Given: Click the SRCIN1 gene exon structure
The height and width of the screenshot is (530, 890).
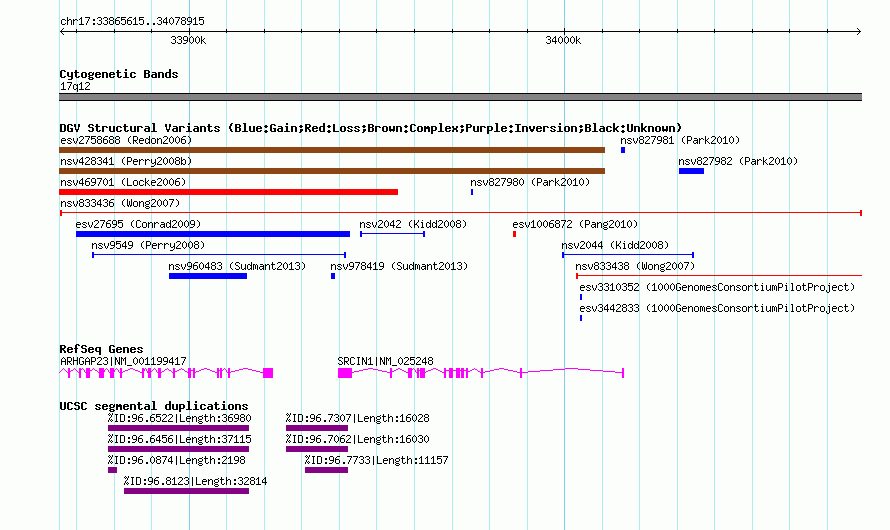Looking at the screenshot, I should pos(481,373).
